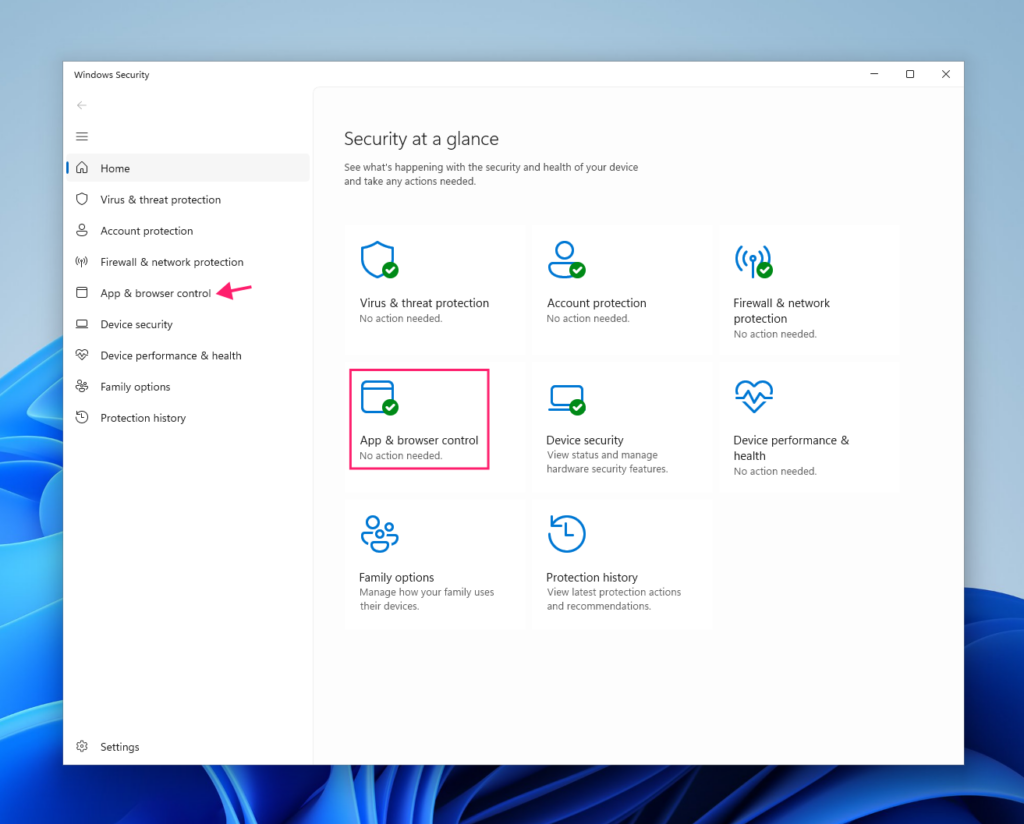1024x824 pixels.
Task: Open the Device security tile title
Action: (584, 440)
